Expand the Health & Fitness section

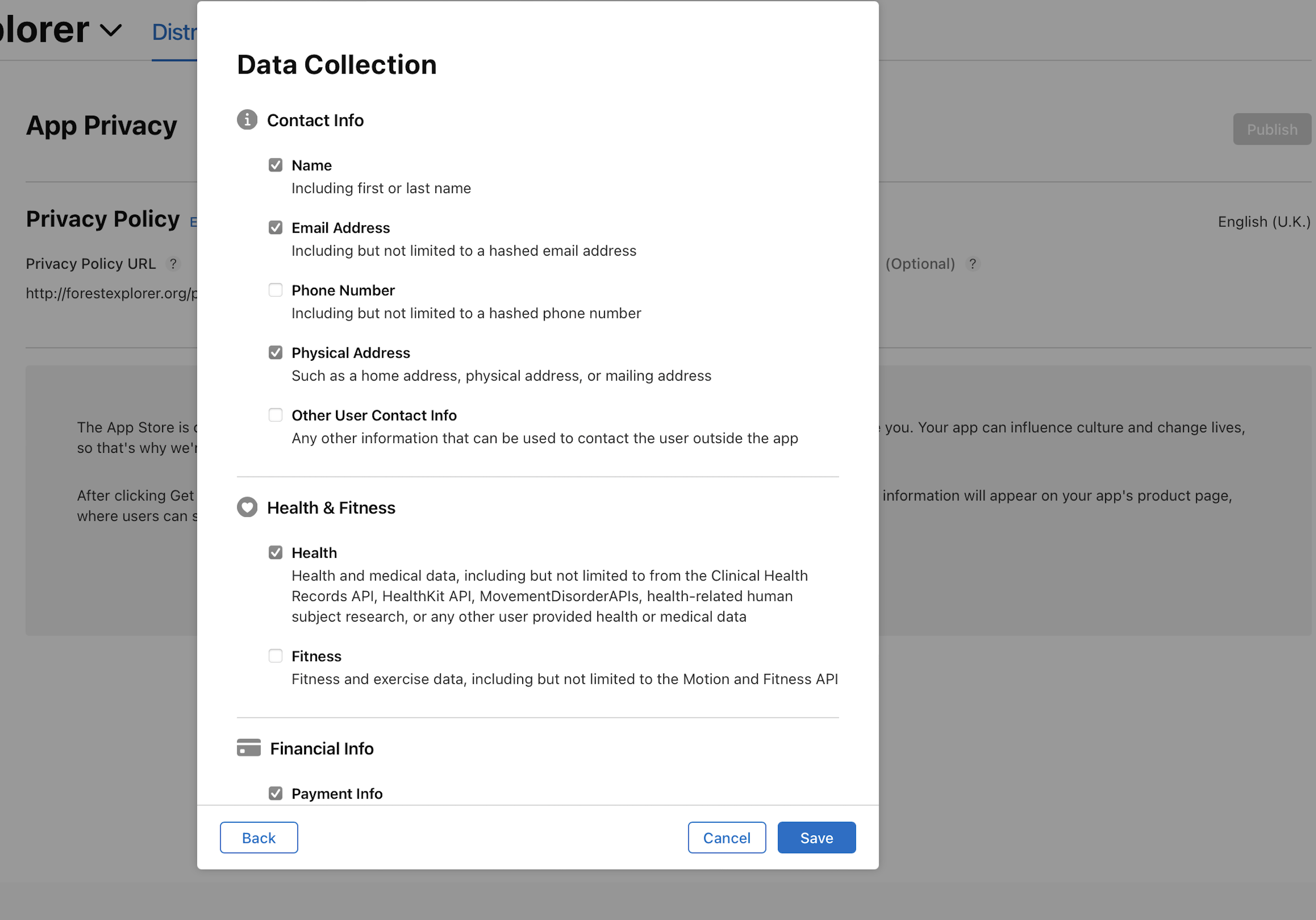click(x=331, y=508)
